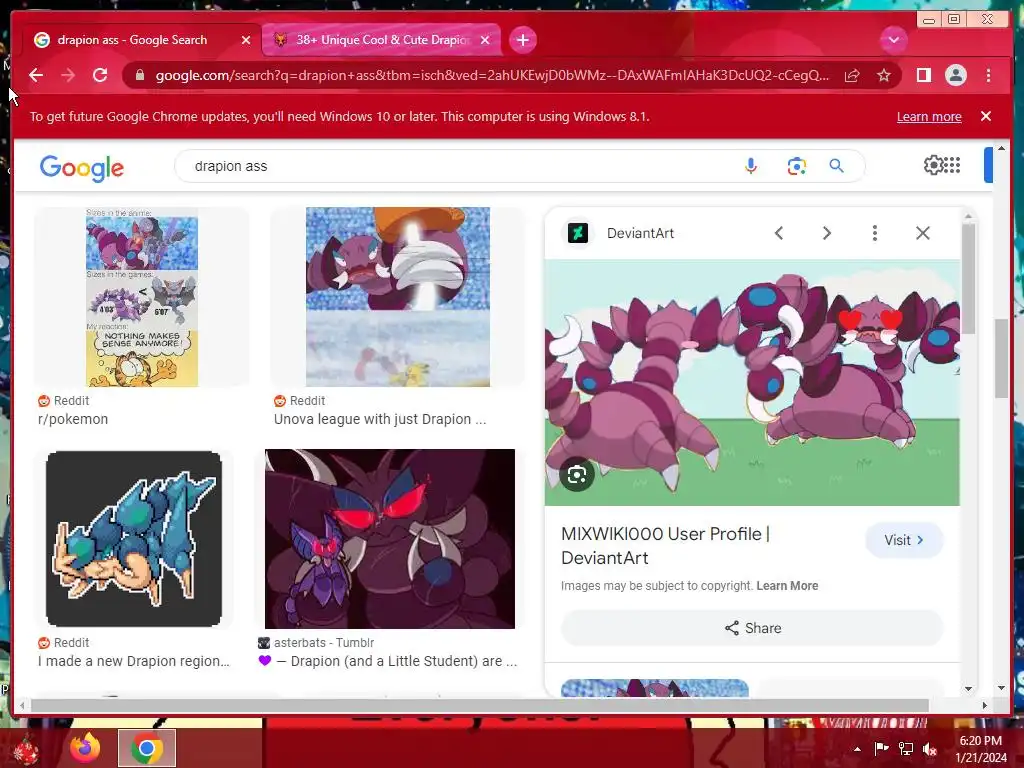Show hidden tray icons arrow
1024x768 pixels.
pos(857,749)
